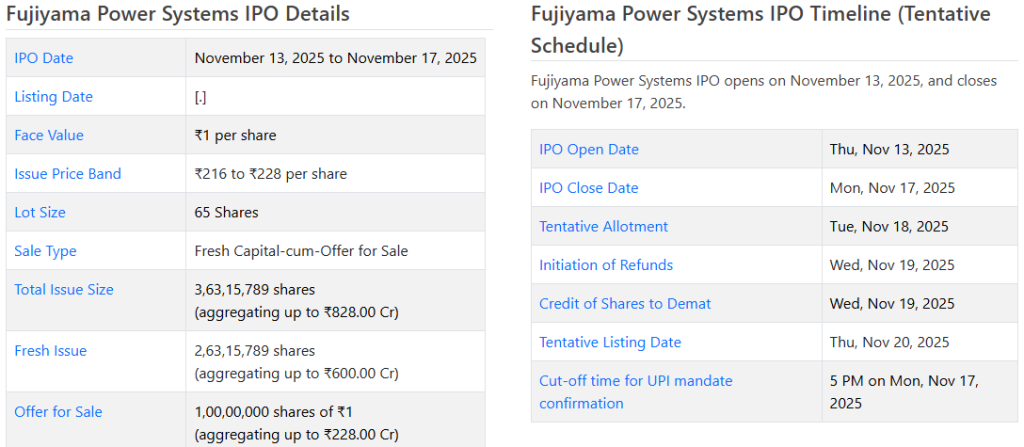Select '1,00,00,000 shares of ₹1' value
The width and height of the screenshot is (1024, 447).
tap(274, 412)
